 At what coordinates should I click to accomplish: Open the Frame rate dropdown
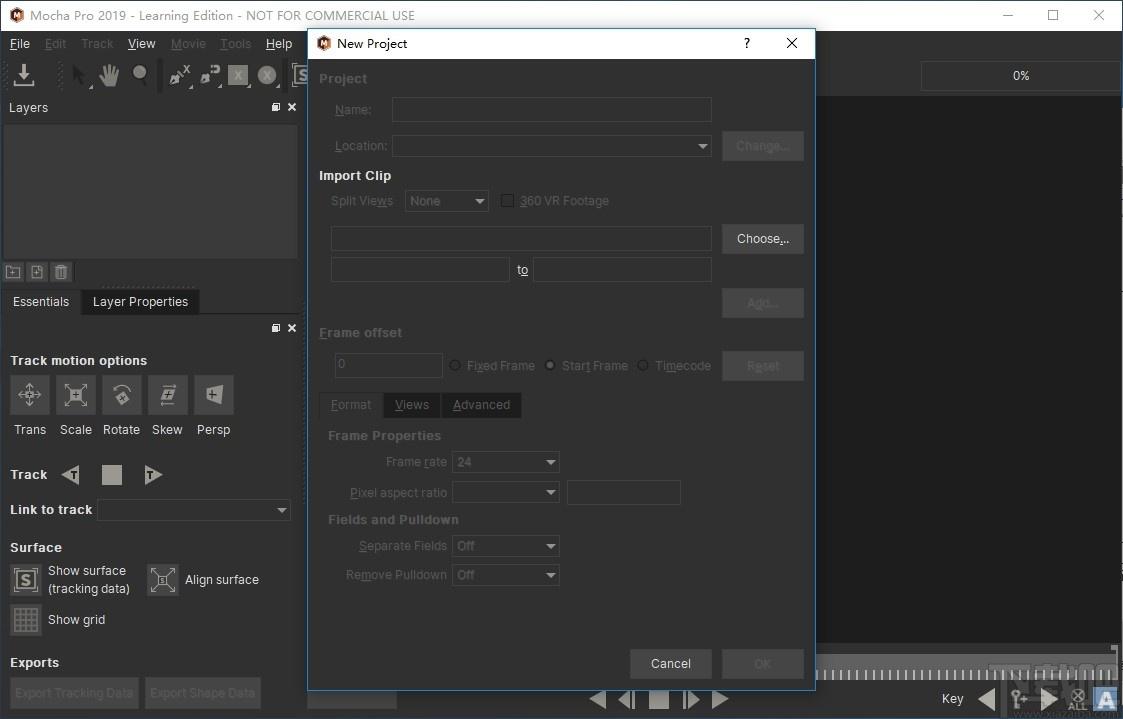point(506,462)
